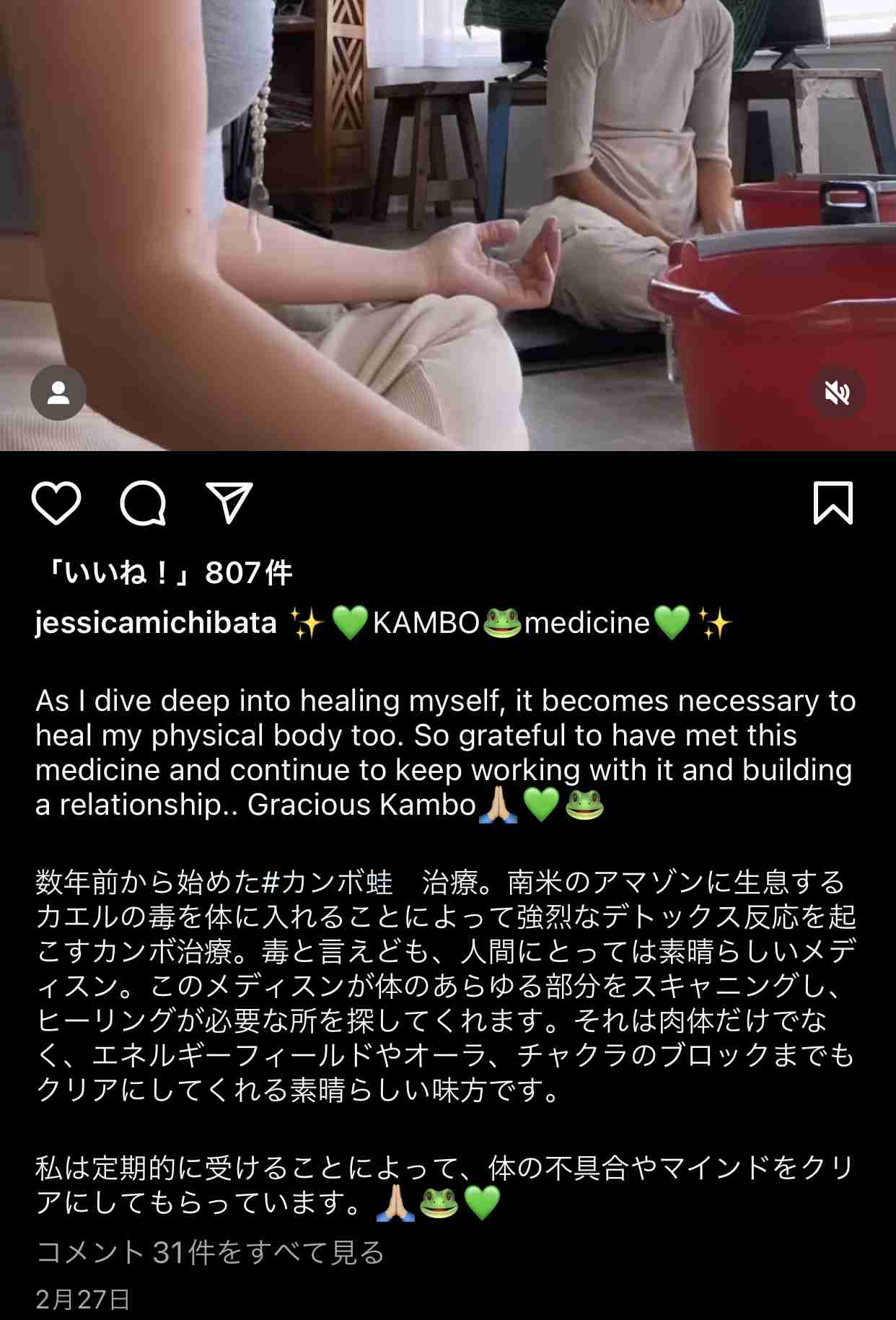Unmute the video with the speaker icon

pyautogui.click(x=838, y=393)
